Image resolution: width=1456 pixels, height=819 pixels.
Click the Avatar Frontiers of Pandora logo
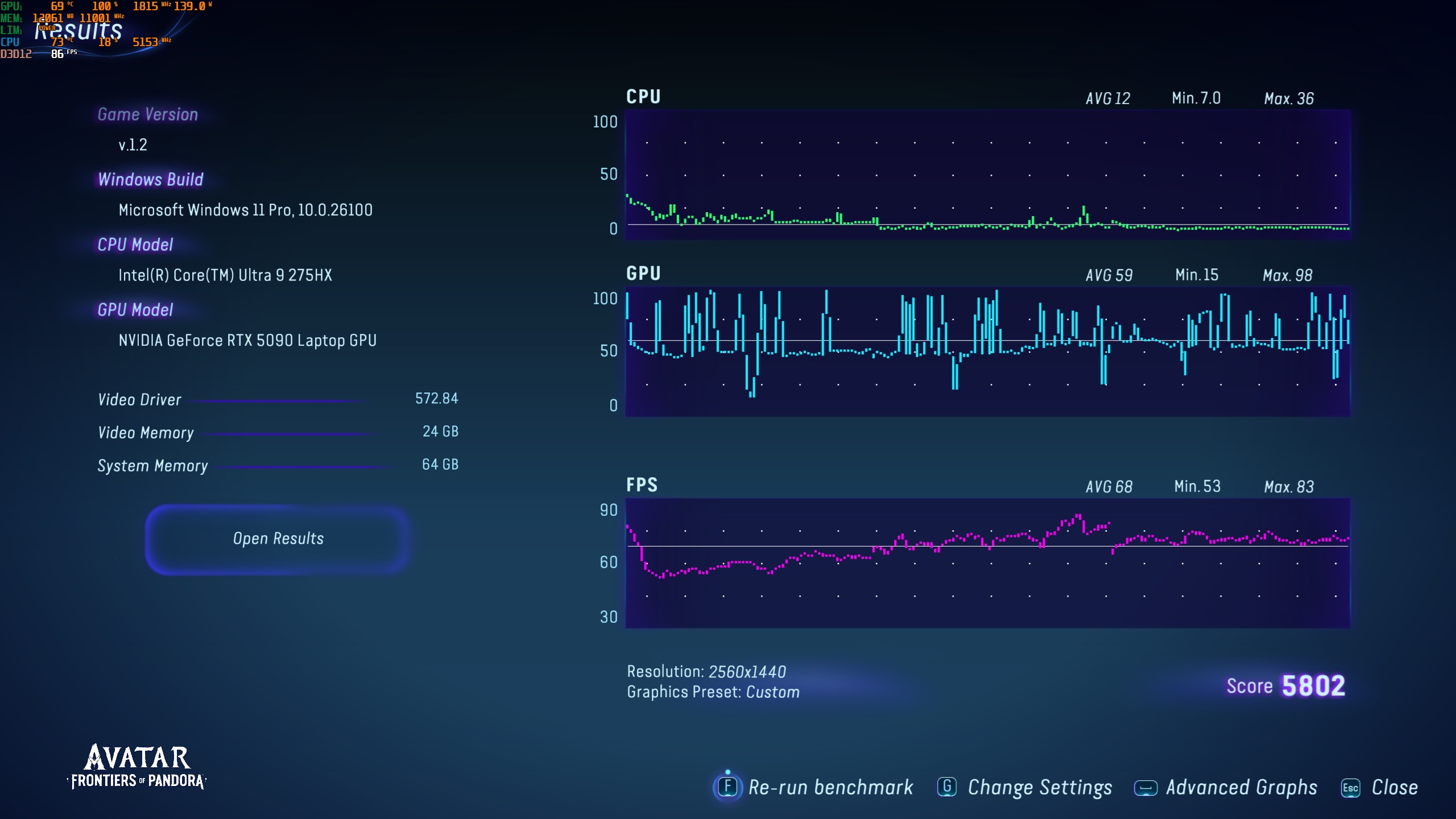click(x=137, y=767)
